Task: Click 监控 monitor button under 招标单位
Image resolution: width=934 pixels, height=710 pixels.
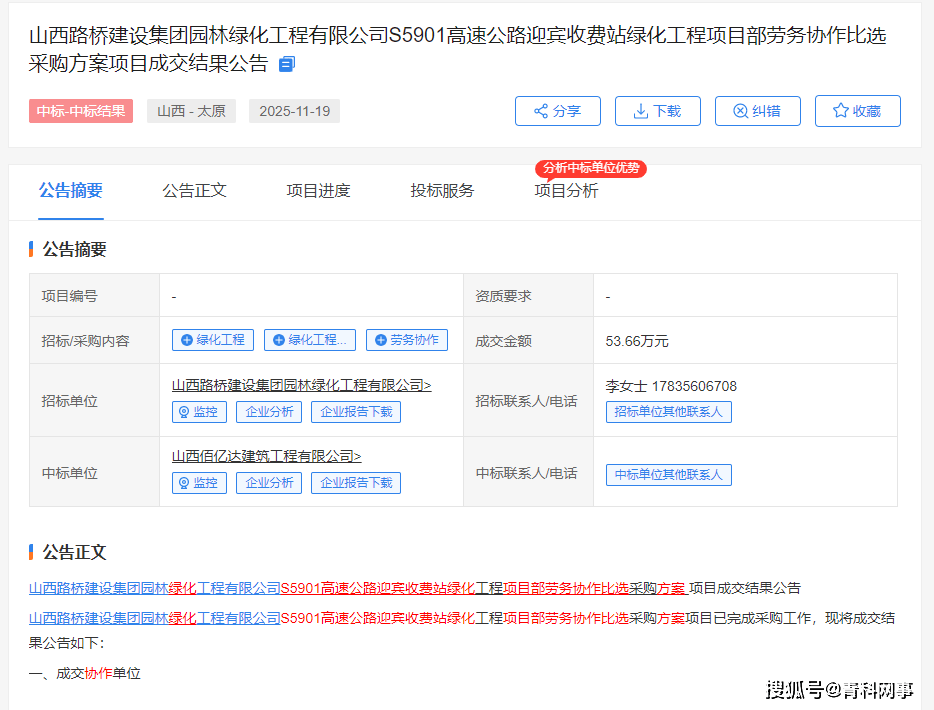Action: tap(199, 412)
